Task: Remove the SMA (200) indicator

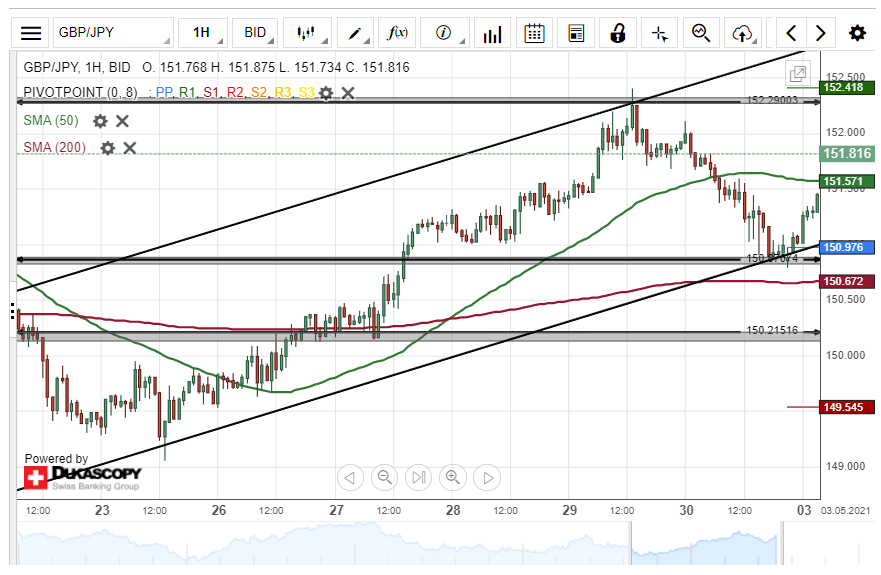Action: click(130, 148)
